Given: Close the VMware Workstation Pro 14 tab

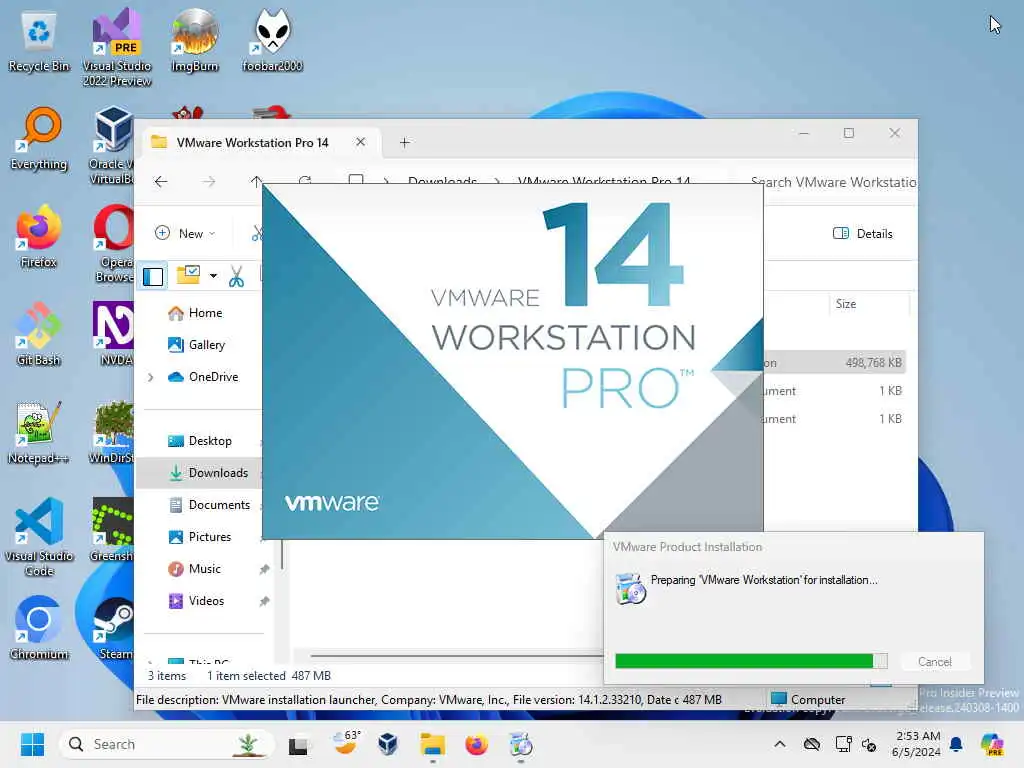Looking at the screenshot, I should point(360,142).
